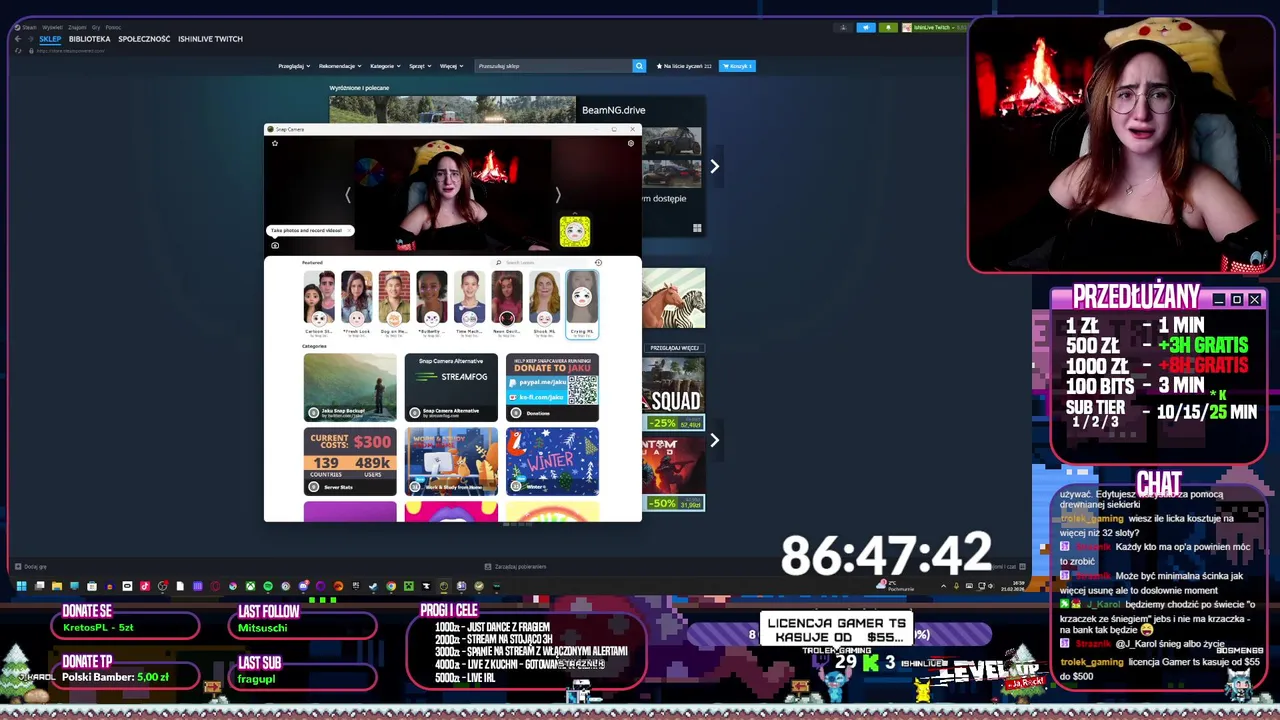Viewport: 1280px width, 720px height.
Task: Advance Squad offers carousel right arrow
Action: point(714,440)
